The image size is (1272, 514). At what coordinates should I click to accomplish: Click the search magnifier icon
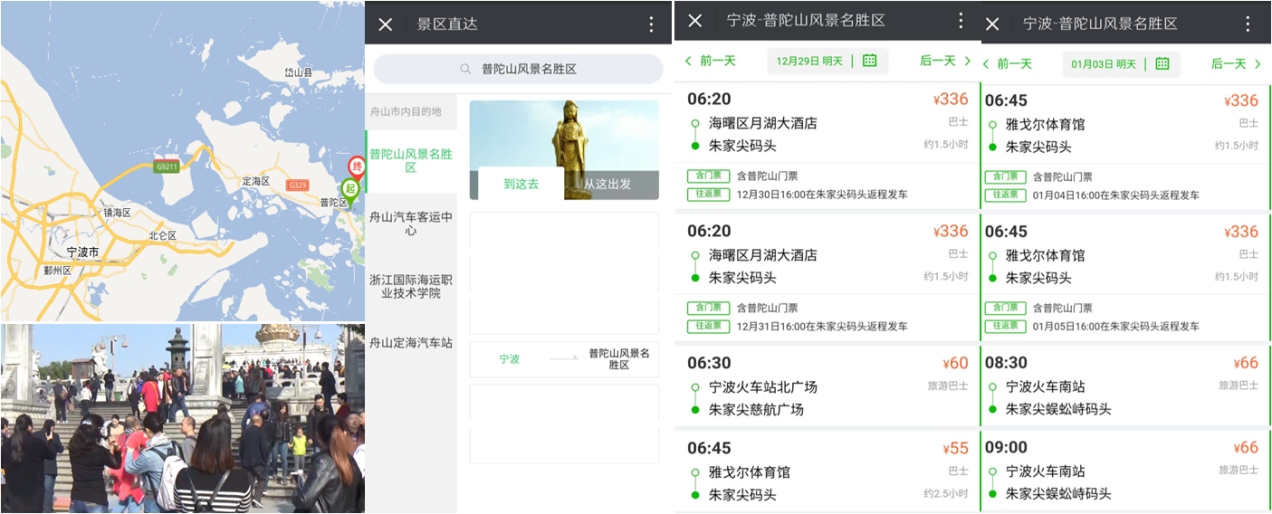465,69
